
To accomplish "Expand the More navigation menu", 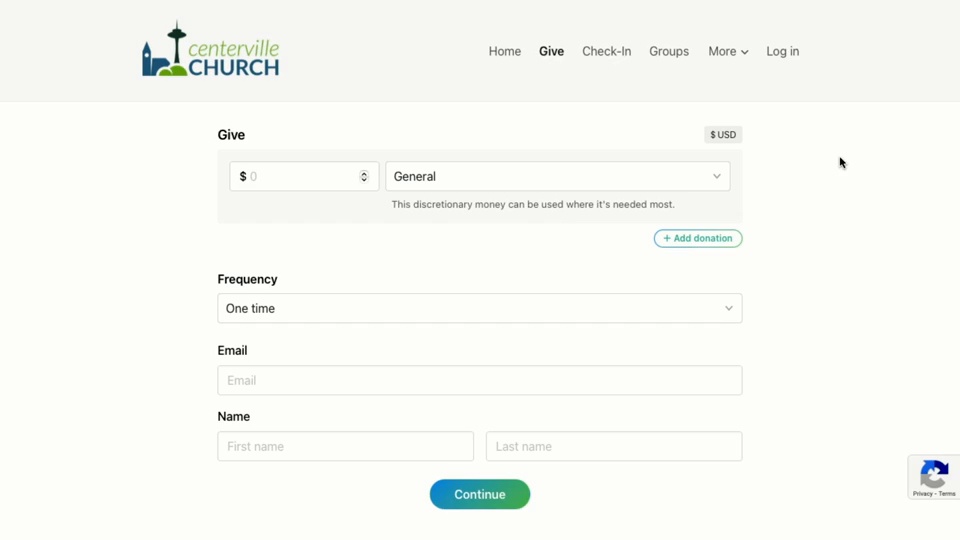I will [728, 51].
